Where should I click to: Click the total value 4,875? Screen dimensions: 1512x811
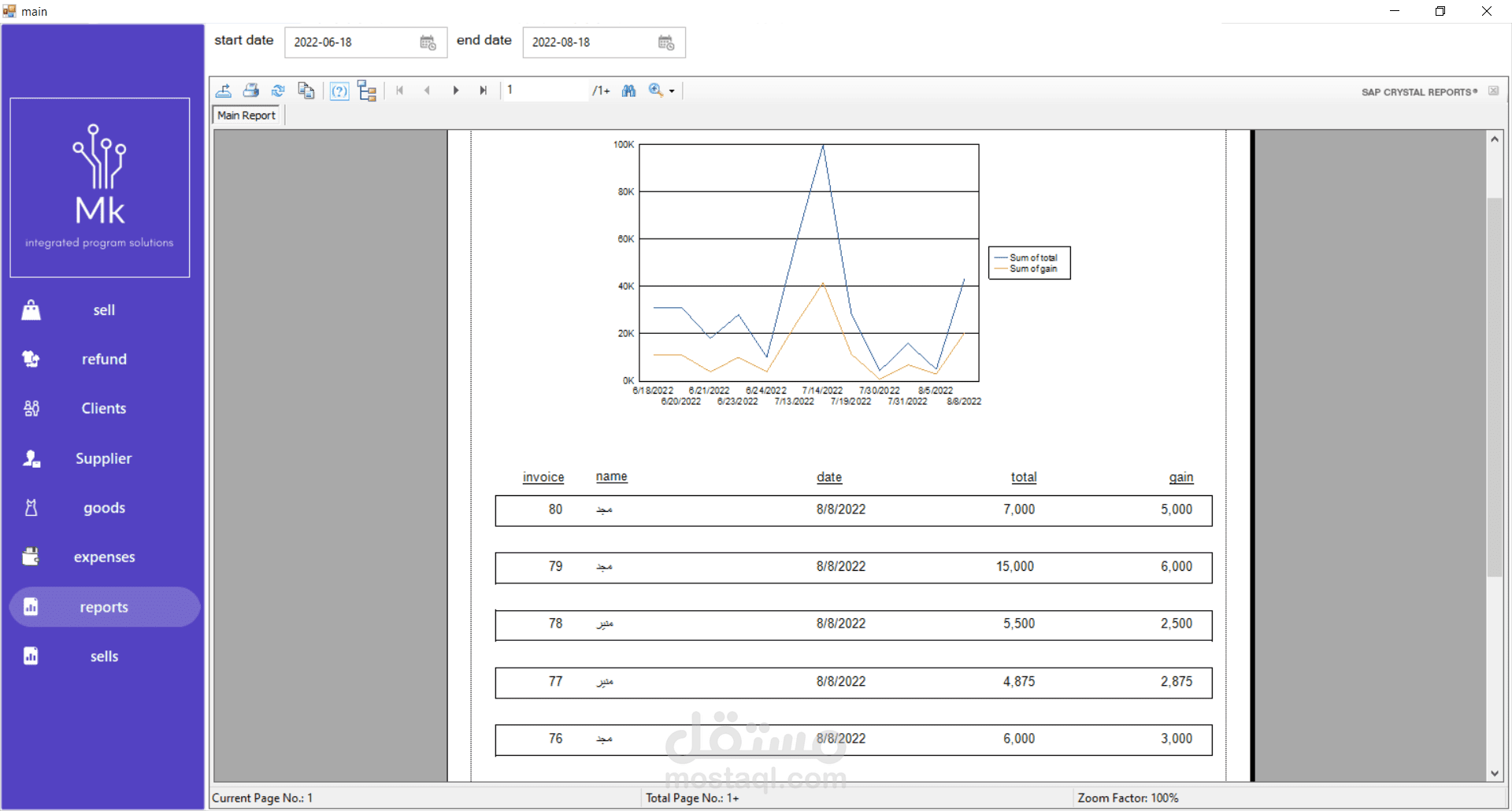point(1019,681)
